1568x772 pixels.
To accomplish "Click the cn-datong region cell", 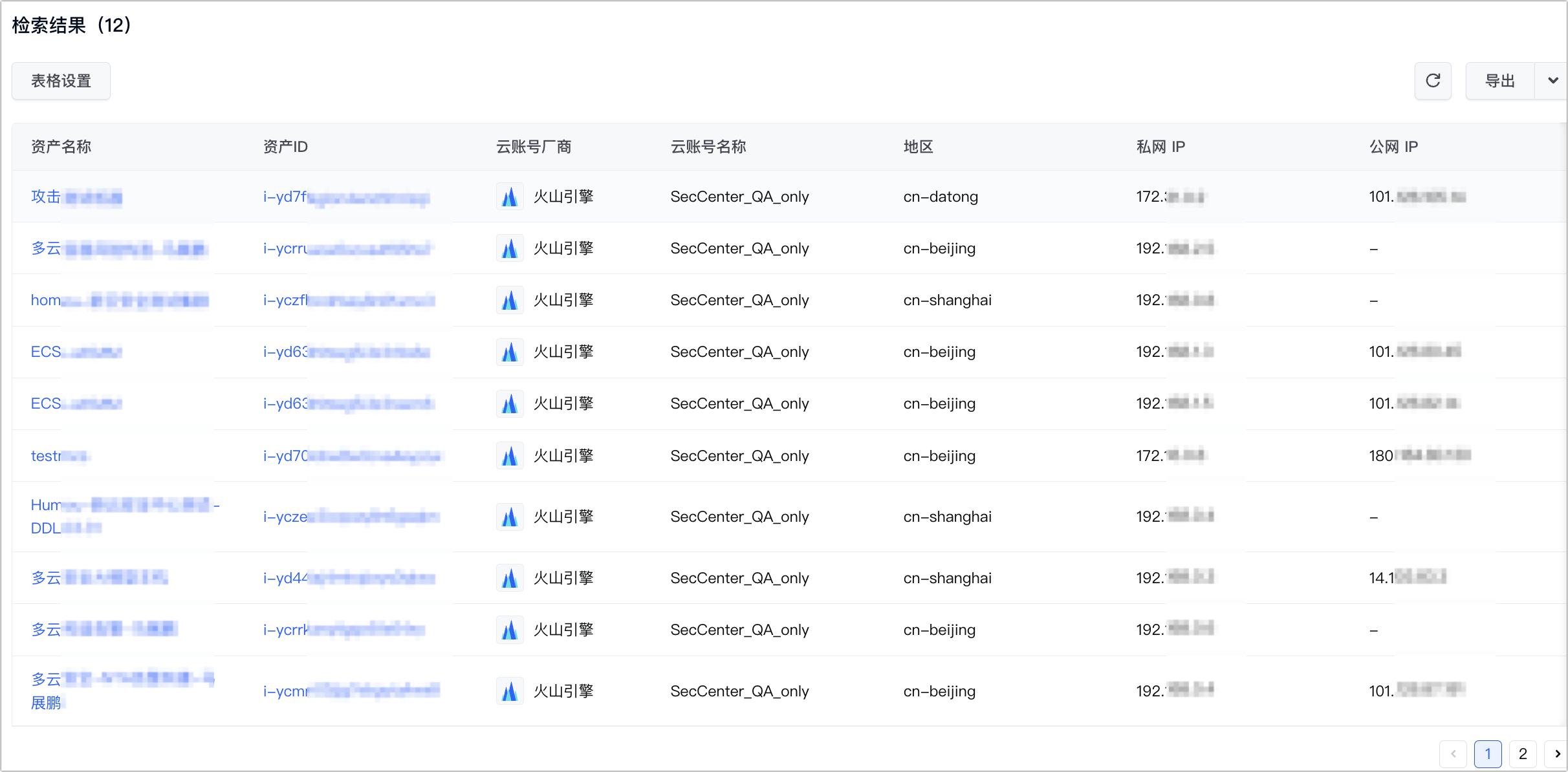I will [941, 197].
